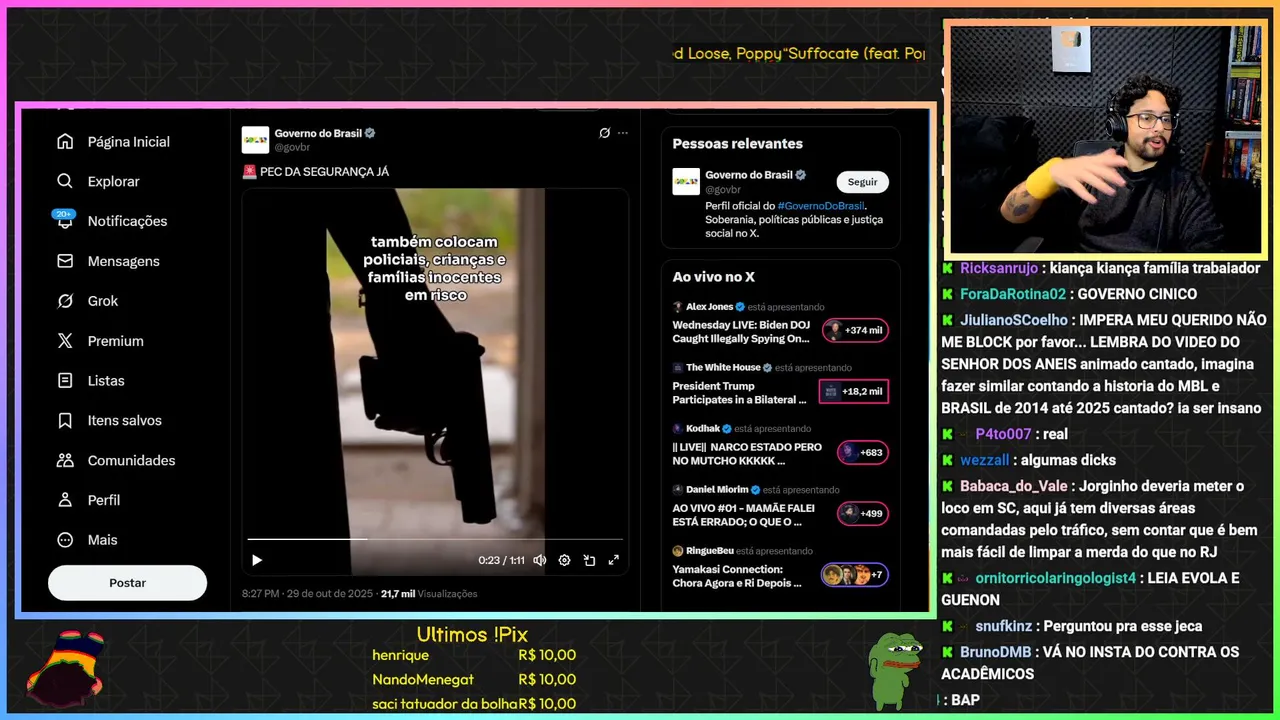Select Página Inicial menu label

pos(129,142)
